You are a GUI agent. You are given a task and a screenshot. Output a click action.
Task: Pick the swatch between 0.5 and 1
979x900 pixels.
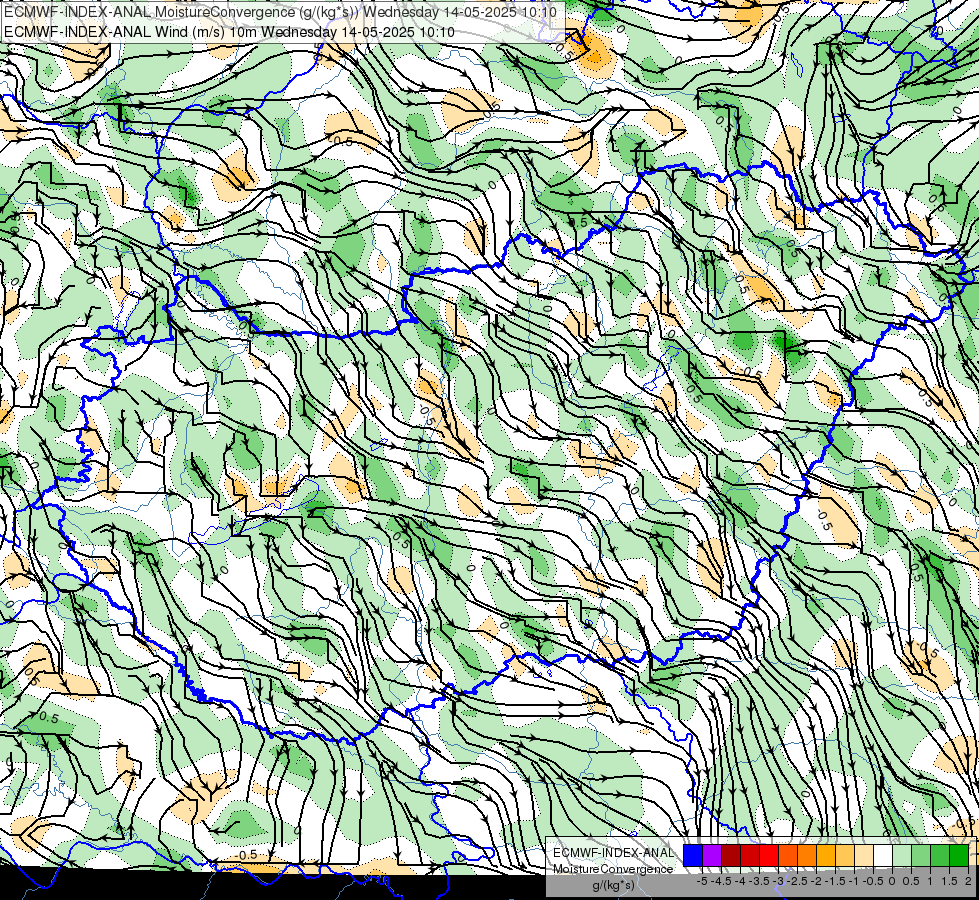coord(922,856)
